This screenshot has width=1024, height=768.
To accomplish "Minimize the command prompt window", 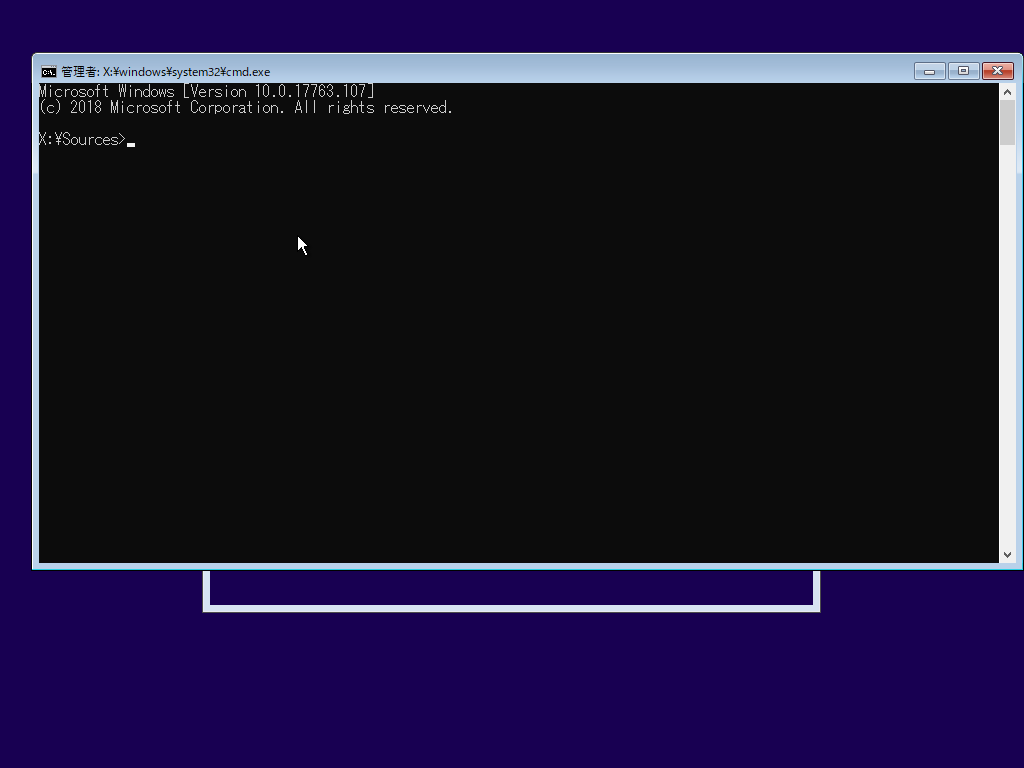I will (x=927, y=71).
